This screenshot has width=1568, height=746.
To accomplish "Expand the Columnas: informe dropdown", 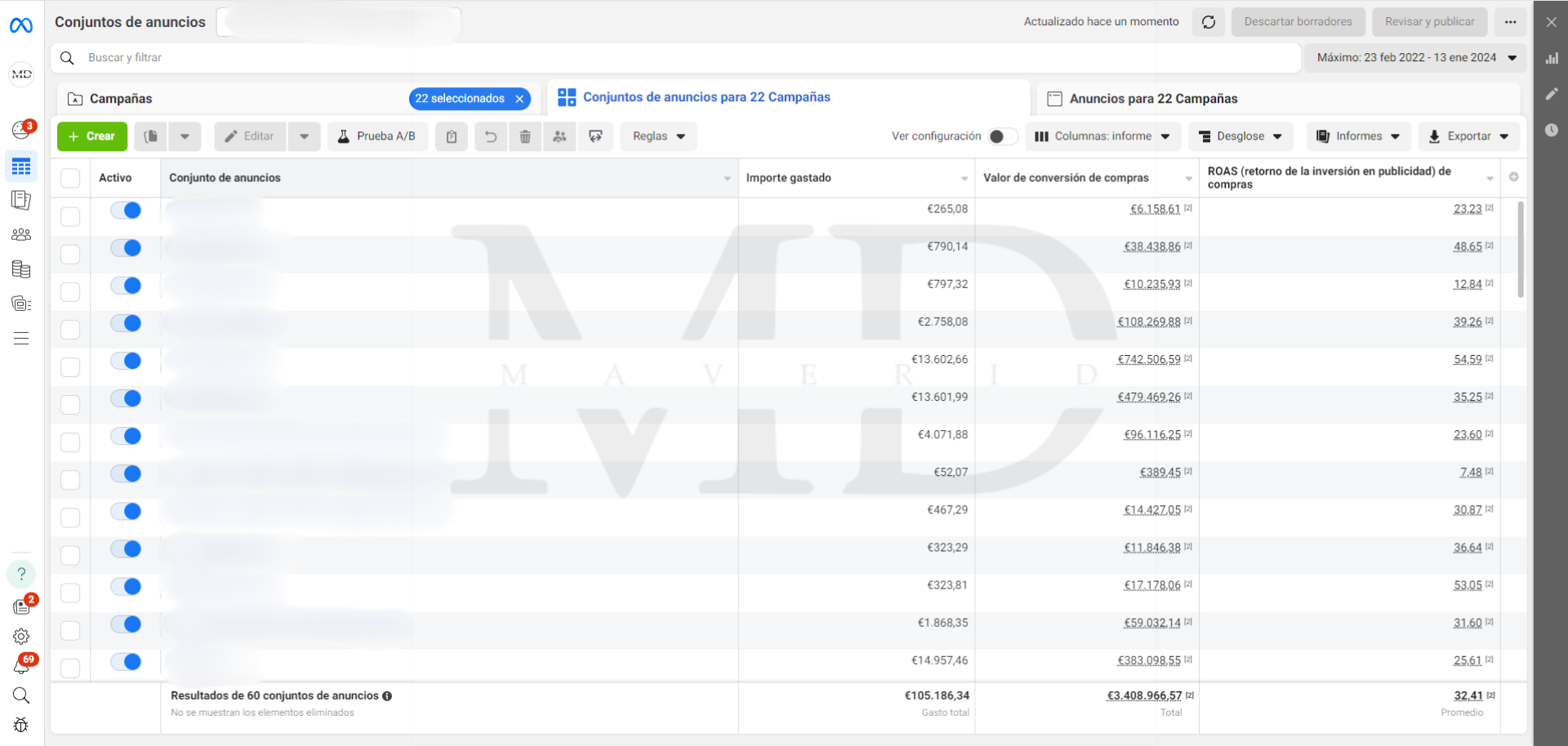I will [1102, 136].
